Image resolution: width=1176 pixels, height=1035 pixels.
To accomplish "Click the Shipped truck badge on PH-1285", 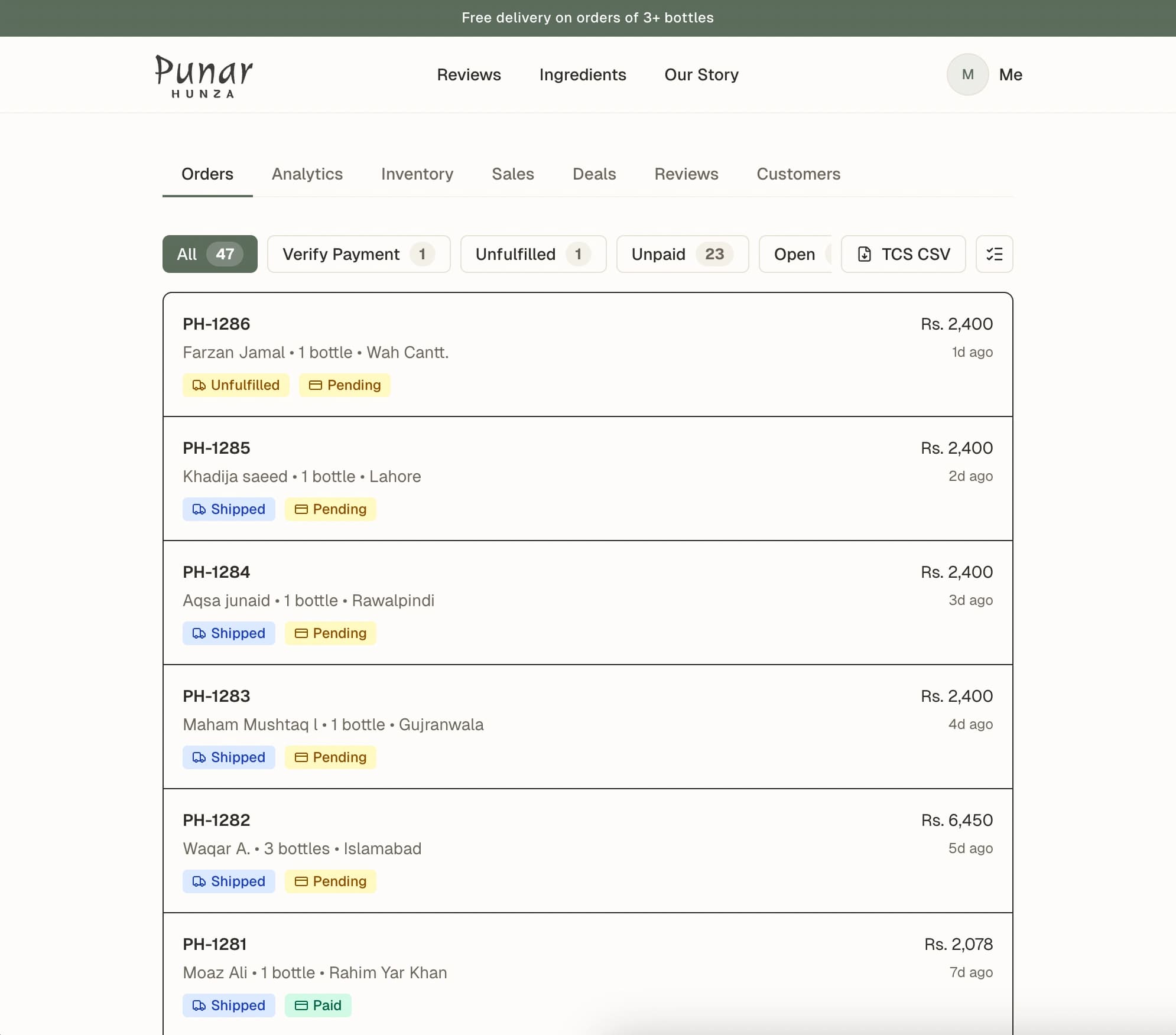I will (x=229, y=509).
